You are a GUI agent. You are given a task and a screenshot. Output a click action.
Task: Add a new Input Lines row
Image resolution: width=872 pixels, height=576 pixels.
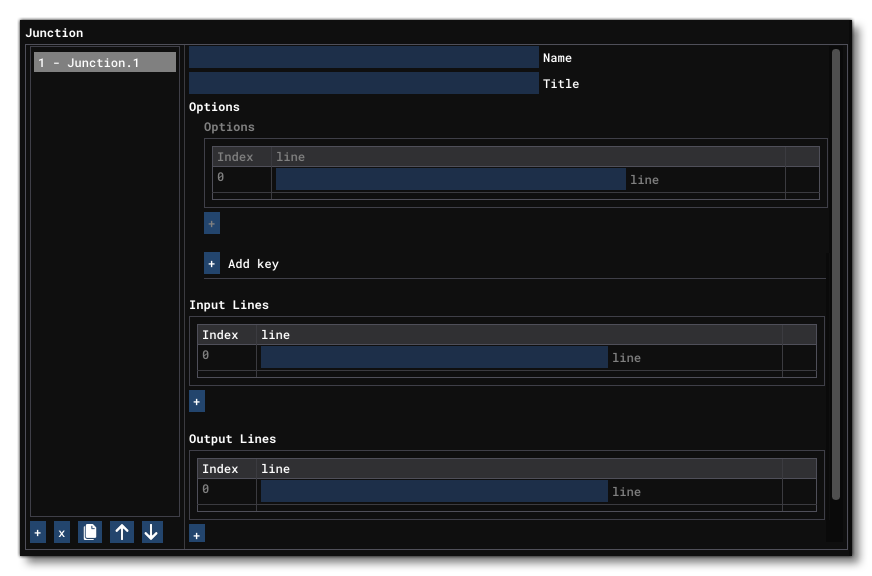(x=197, y=401)
